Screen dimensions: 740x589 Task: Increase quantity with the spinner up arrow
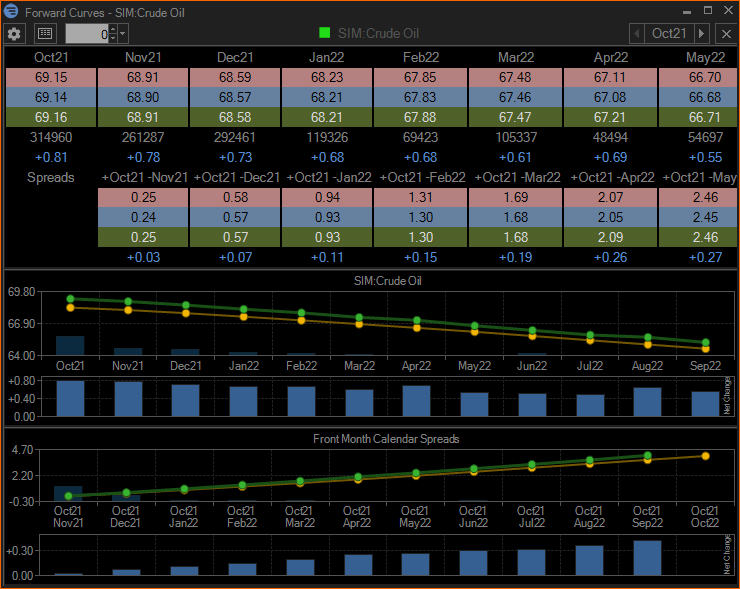111,29
